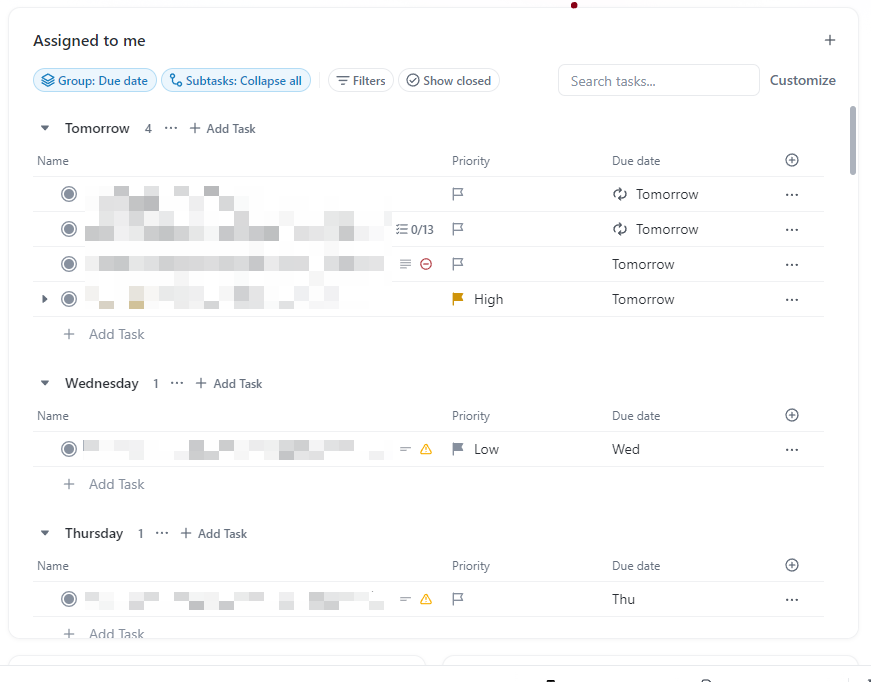Add Task in the Tomorrow group header
Image resolution: width=871 pixels, height=682 pixels.
pos(222,128)
